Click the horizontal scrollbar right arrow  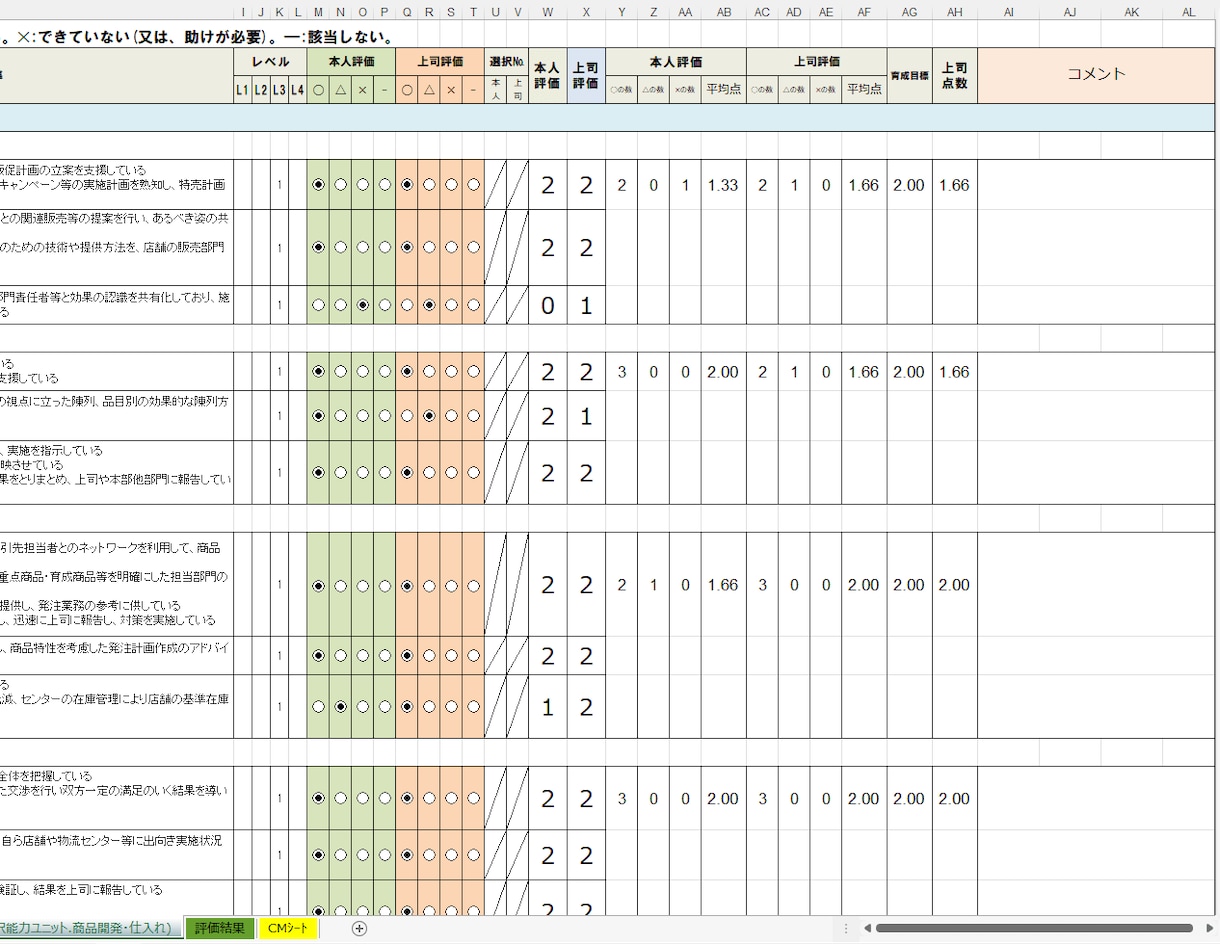1209,928
